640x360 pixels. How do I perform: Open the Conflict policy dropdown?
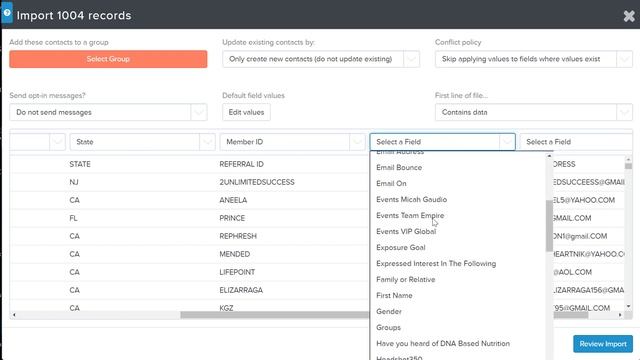[x=534, y=59]
